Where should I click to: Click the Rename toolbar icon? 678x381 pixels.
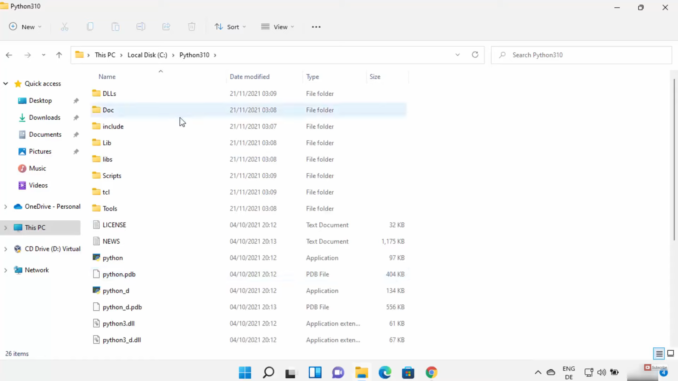(x=141, y=27)
